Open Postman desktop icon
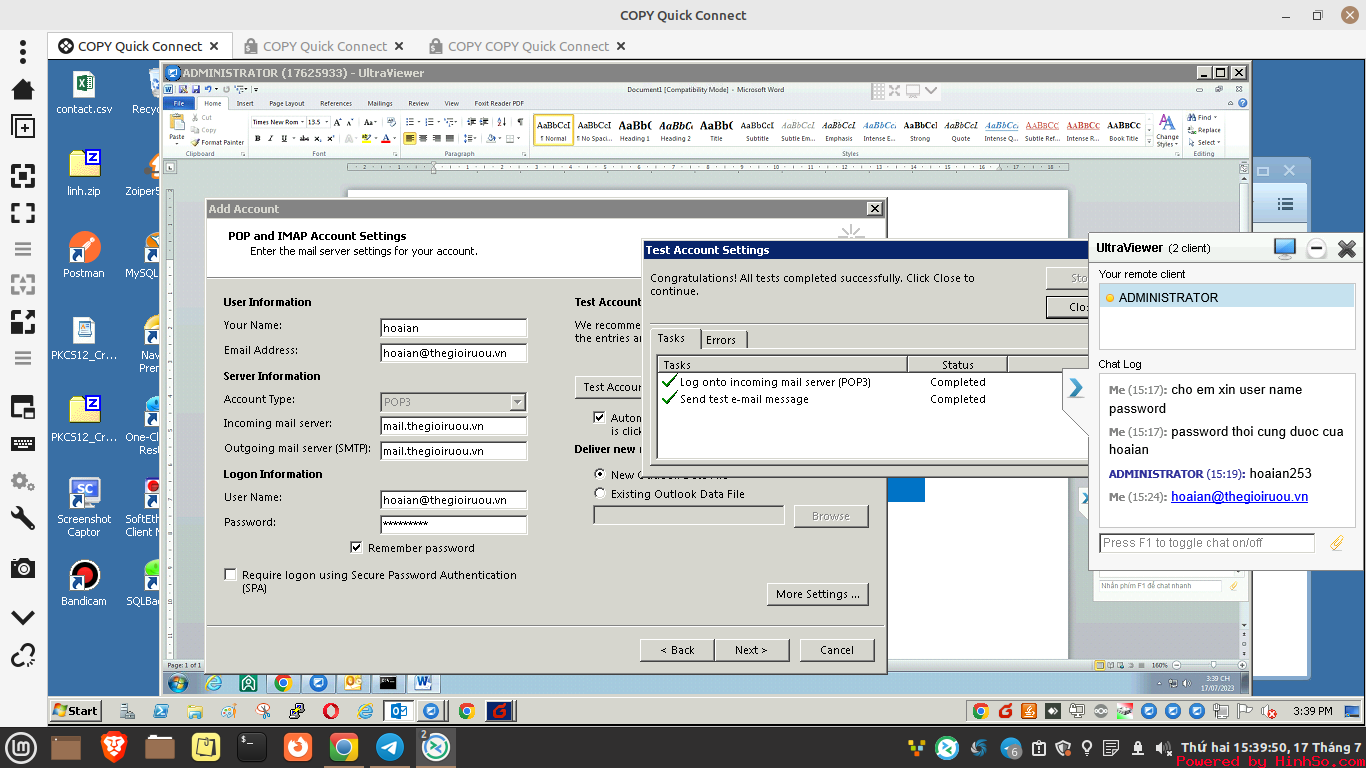The width and height of the screenshot is (1366, 768). click(x=84, y=255)
